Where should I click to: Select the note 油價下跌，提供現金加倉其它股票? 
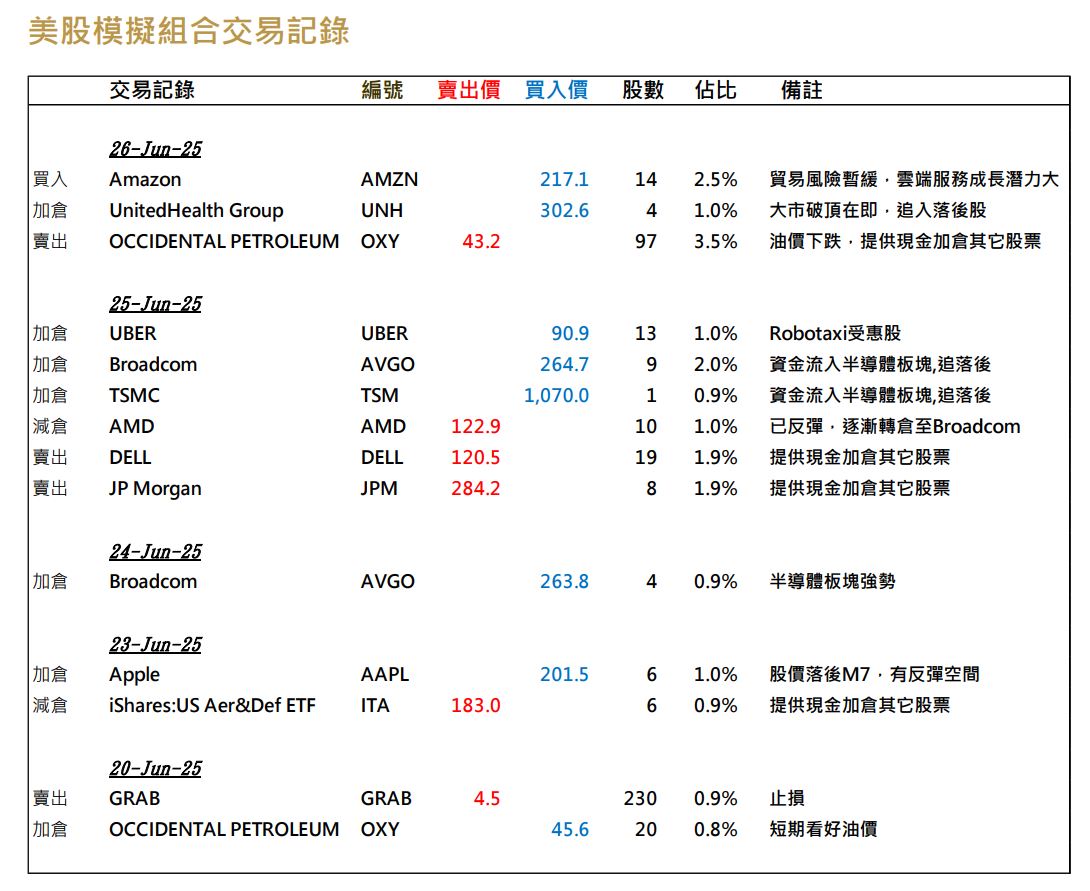tap(905, 241)
